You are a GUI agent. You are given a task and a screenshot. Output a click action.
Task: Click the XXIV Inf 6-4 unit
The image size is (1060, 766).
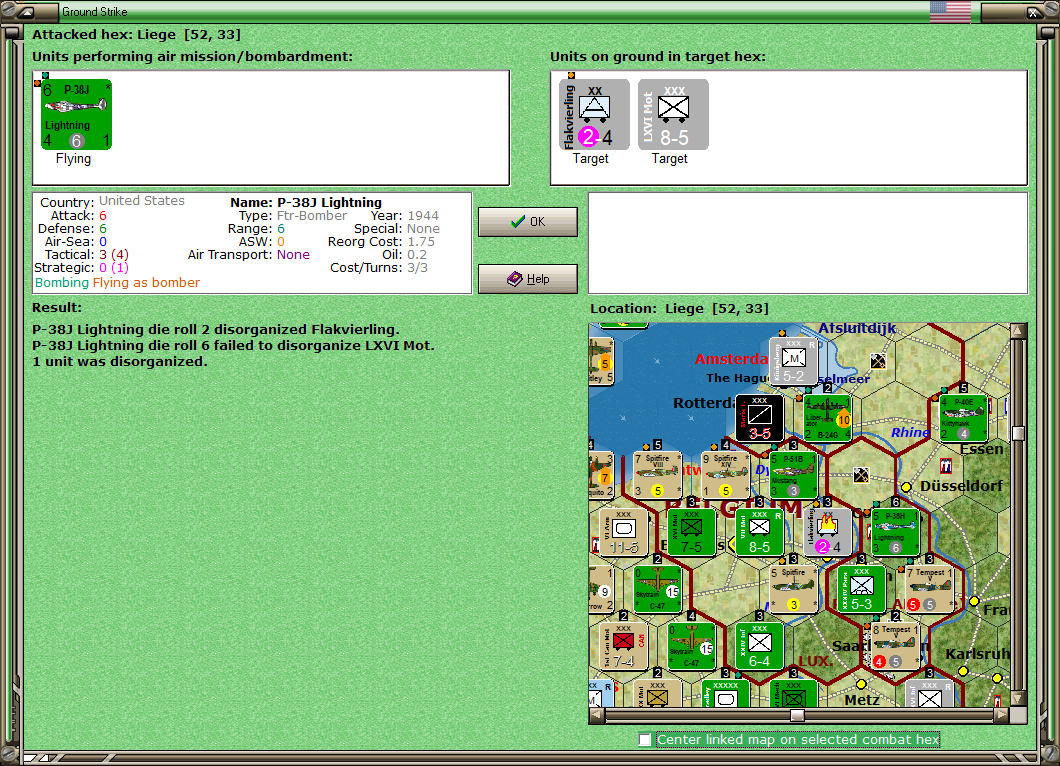tap(759, 646)
